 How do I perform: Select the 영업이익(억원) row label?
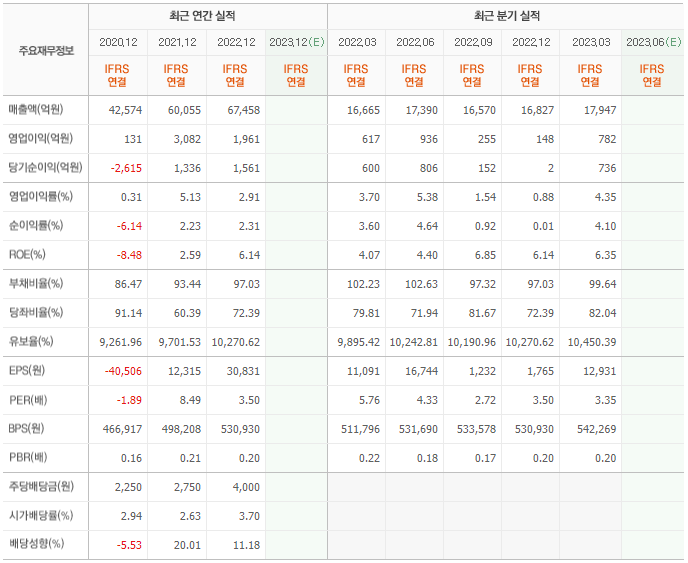pos(40,139)
